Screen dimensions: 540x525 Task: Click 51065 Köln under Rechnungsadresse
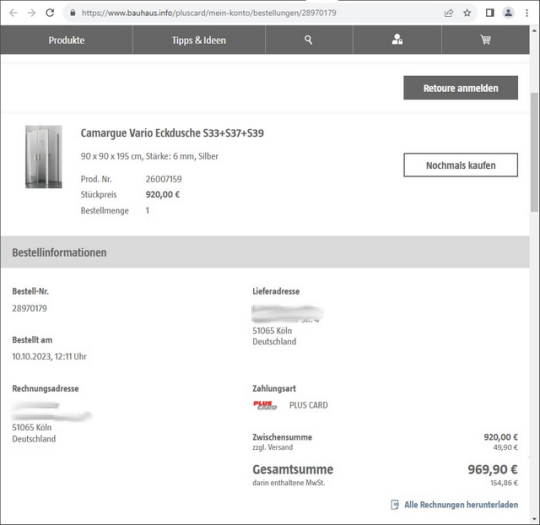[32, 428]
